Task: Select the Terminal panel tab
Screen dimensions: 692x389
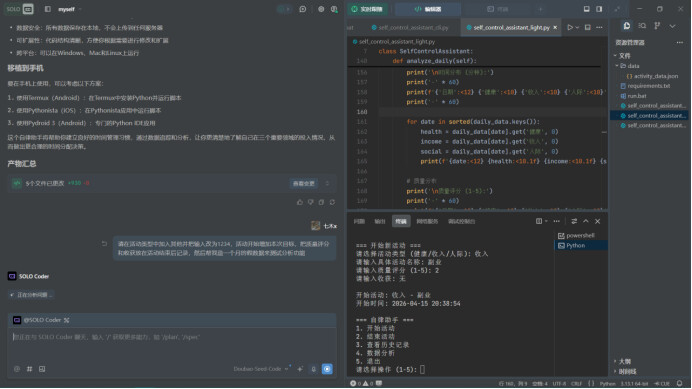Action: point(401,221)
